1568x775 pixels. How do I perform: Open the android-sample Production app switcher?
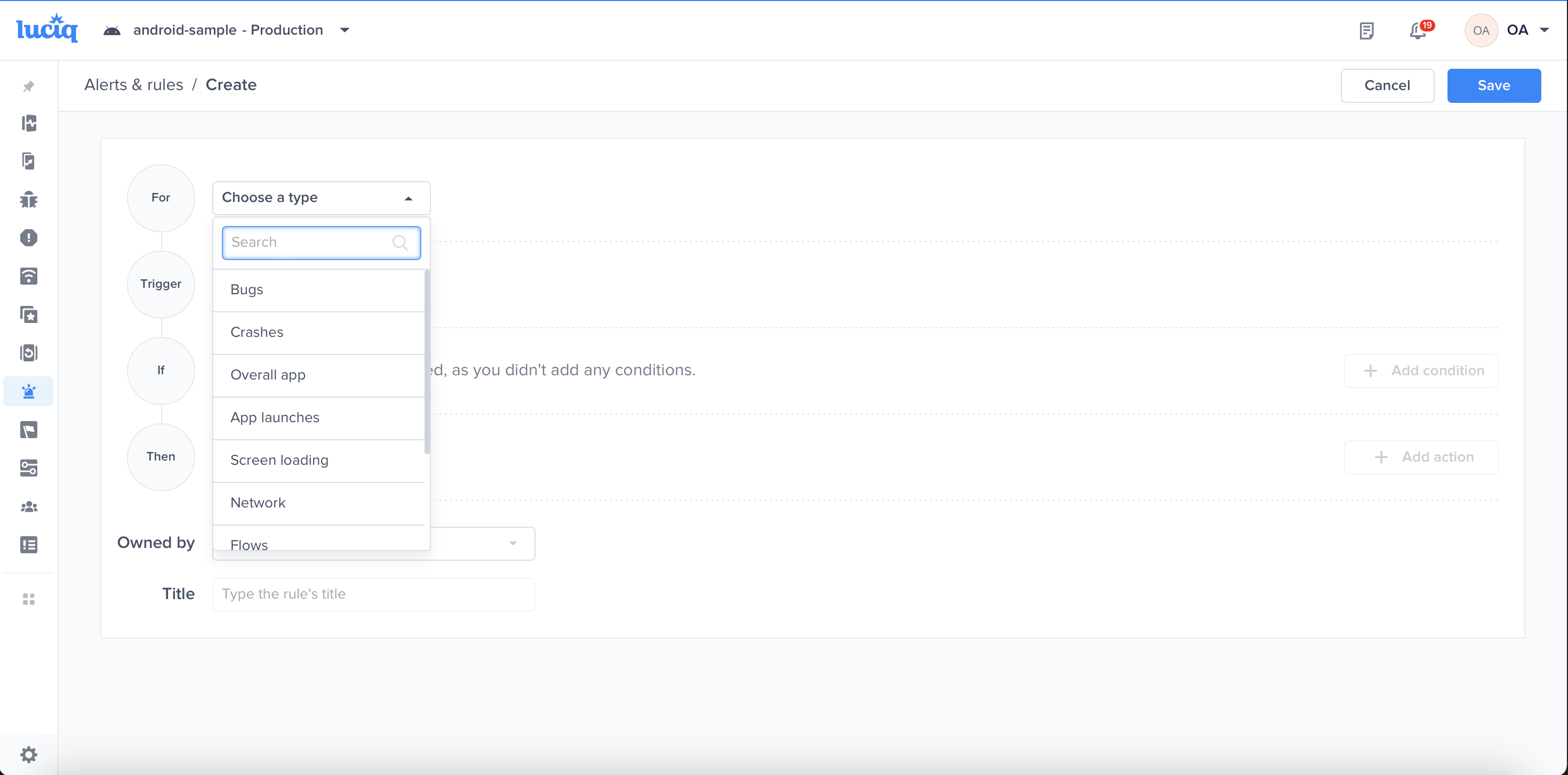pyautogui.click(x=228, y=30)
